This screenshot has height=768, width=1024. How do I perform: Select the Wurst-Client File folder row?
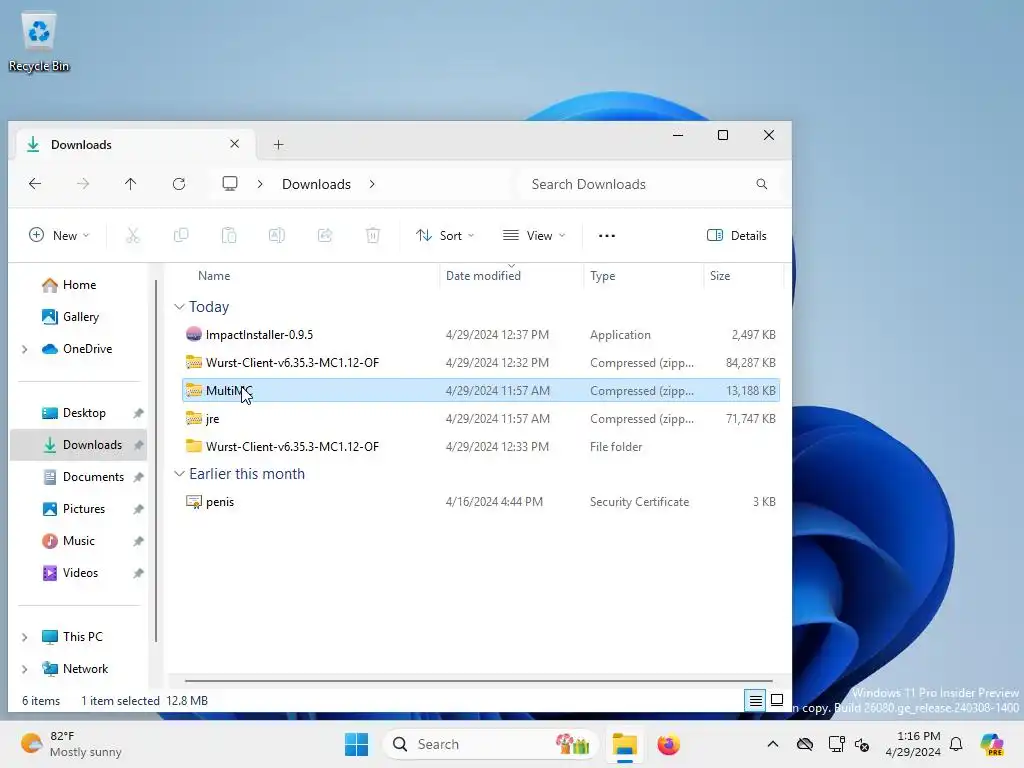[x=481, y=447]
